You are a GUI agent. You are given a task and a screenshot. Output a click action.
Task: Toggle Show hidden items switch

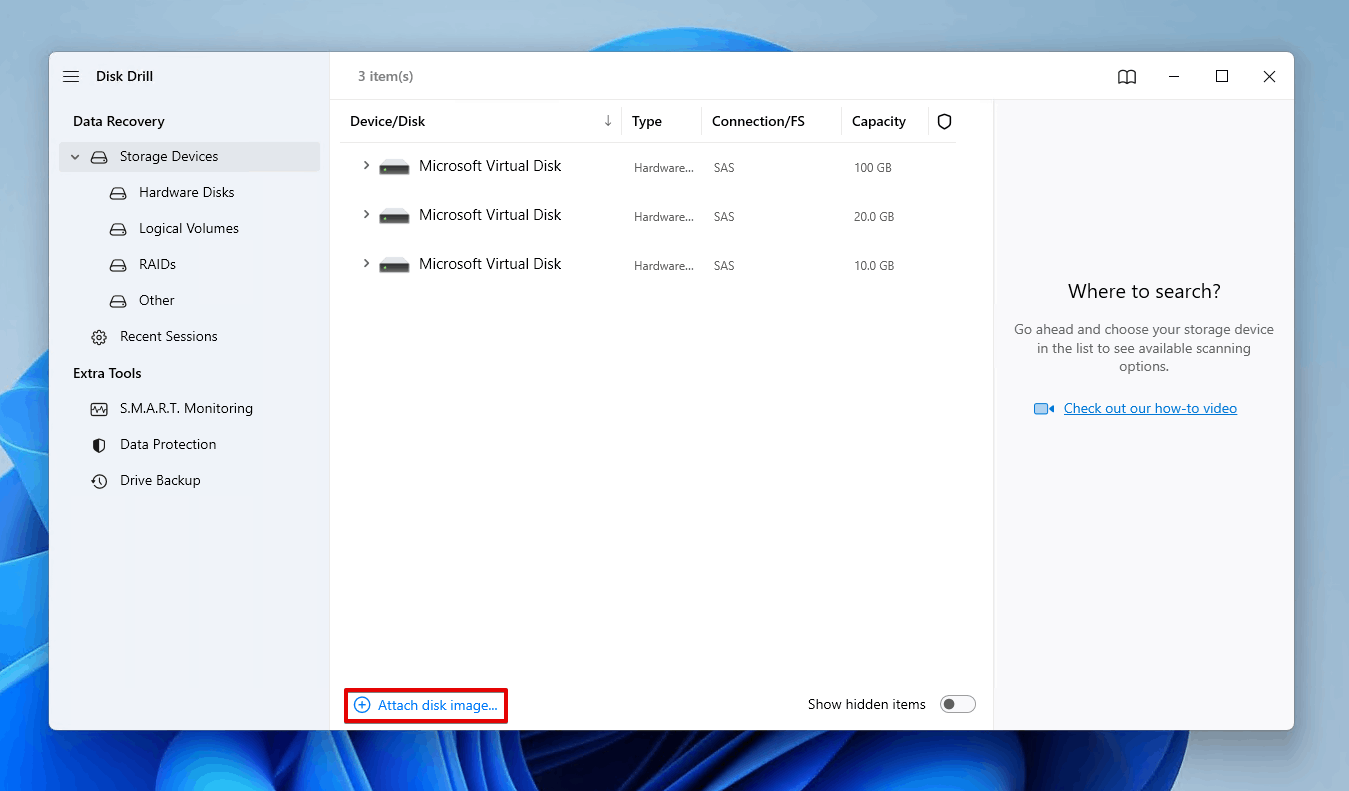(x=957, y=705)
